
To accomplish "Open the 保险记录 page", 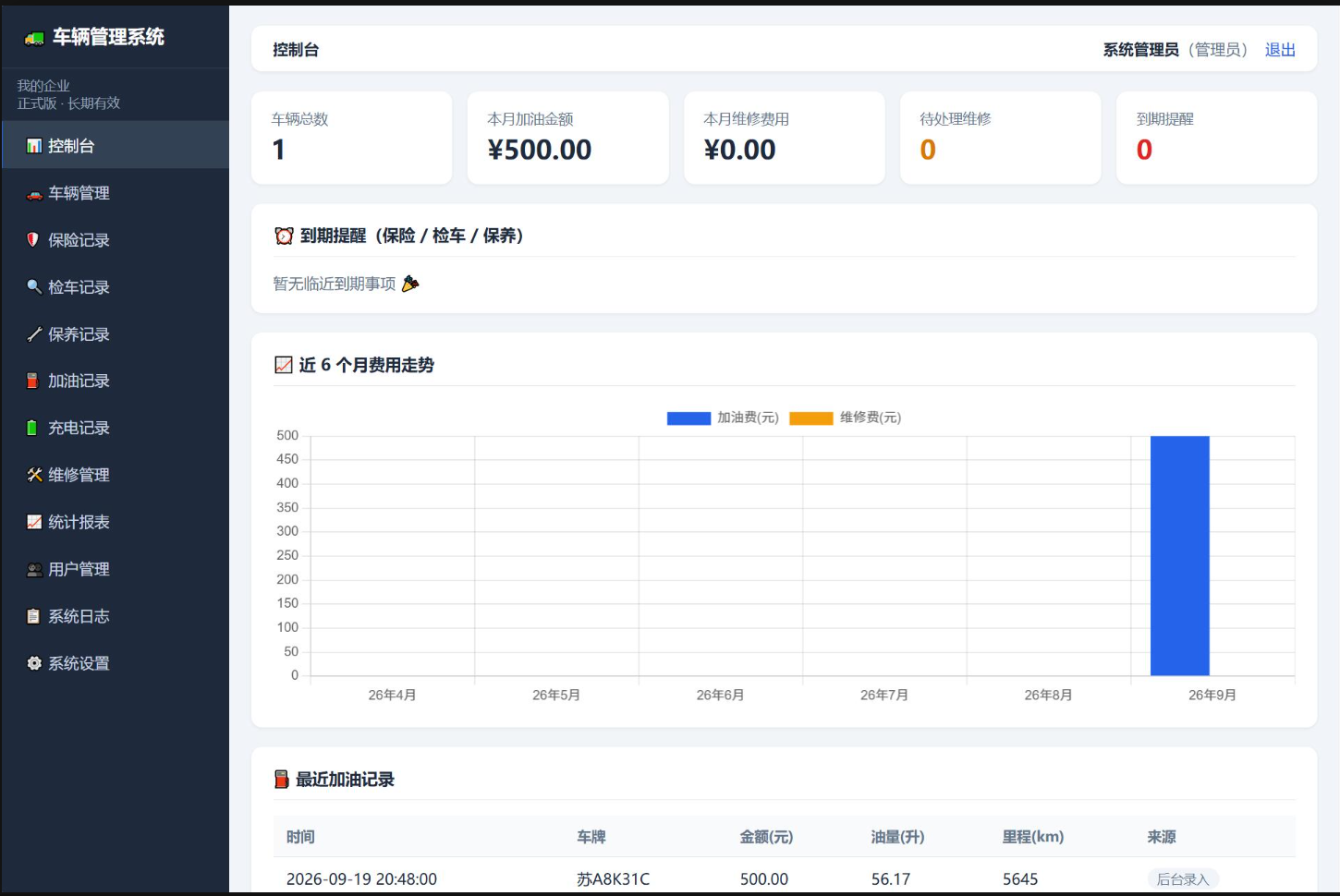I will 116,240.
